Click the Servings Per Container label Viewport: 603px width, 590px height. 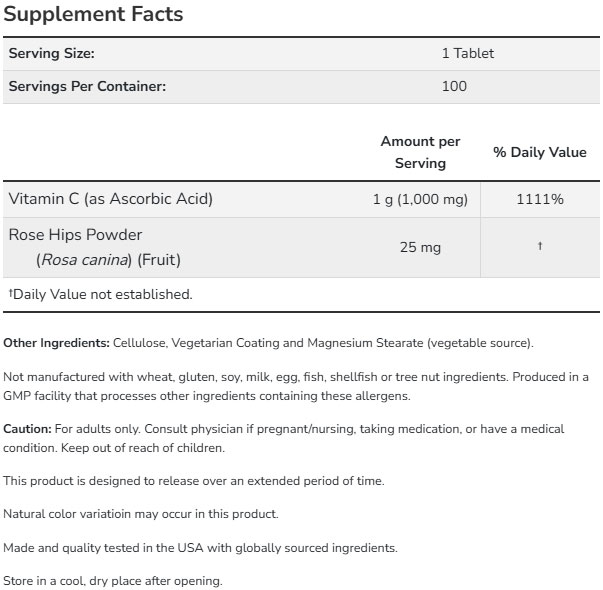[87, 86]
